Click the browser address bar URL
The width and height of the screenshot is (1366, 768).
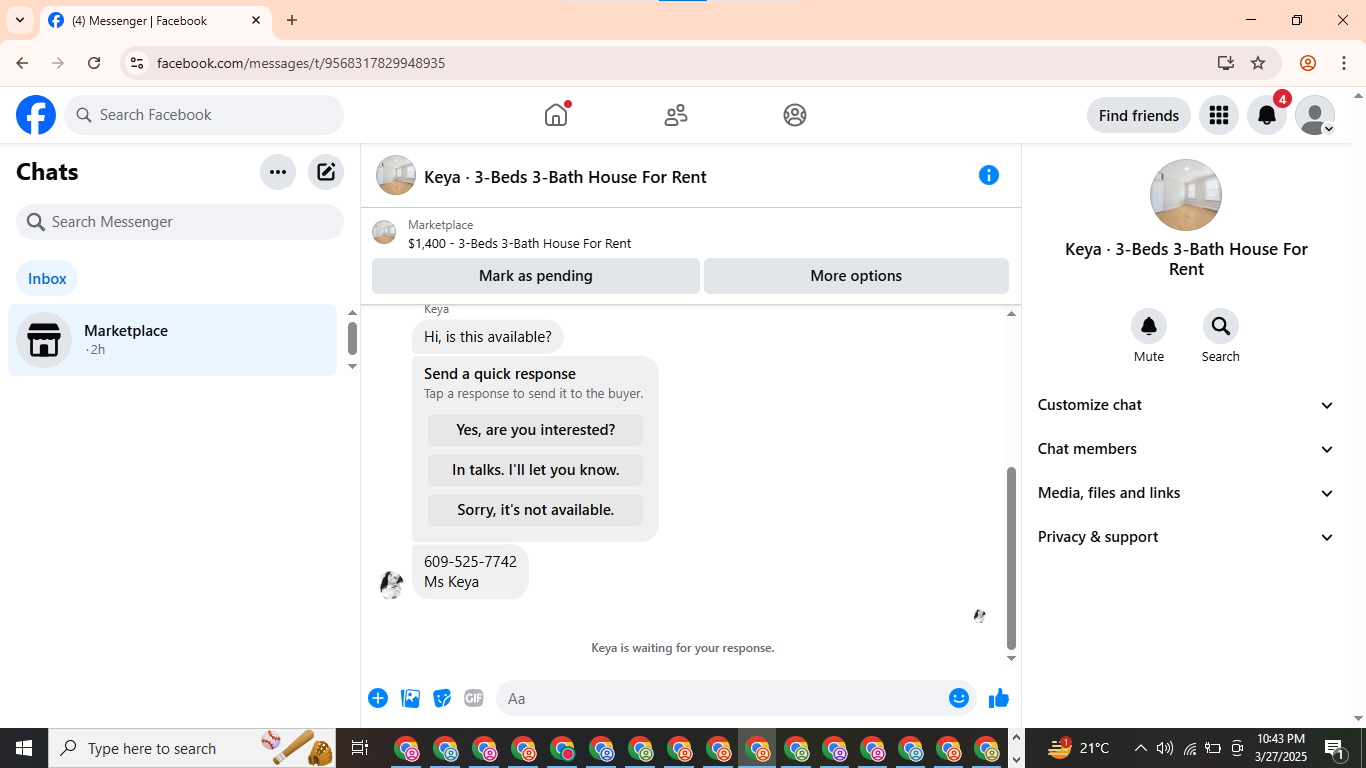pos(301,63)
